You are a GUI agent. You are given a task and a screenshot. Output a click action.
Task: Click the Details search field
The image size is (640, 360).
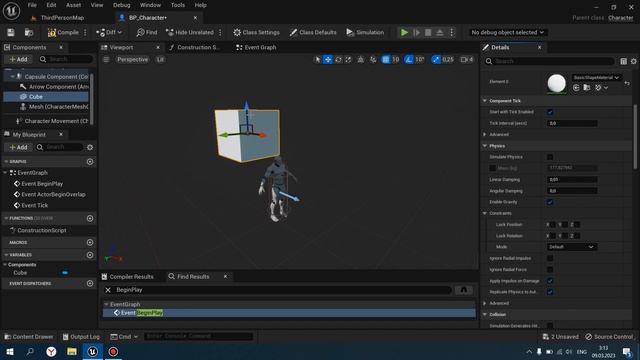coord(549,61)
